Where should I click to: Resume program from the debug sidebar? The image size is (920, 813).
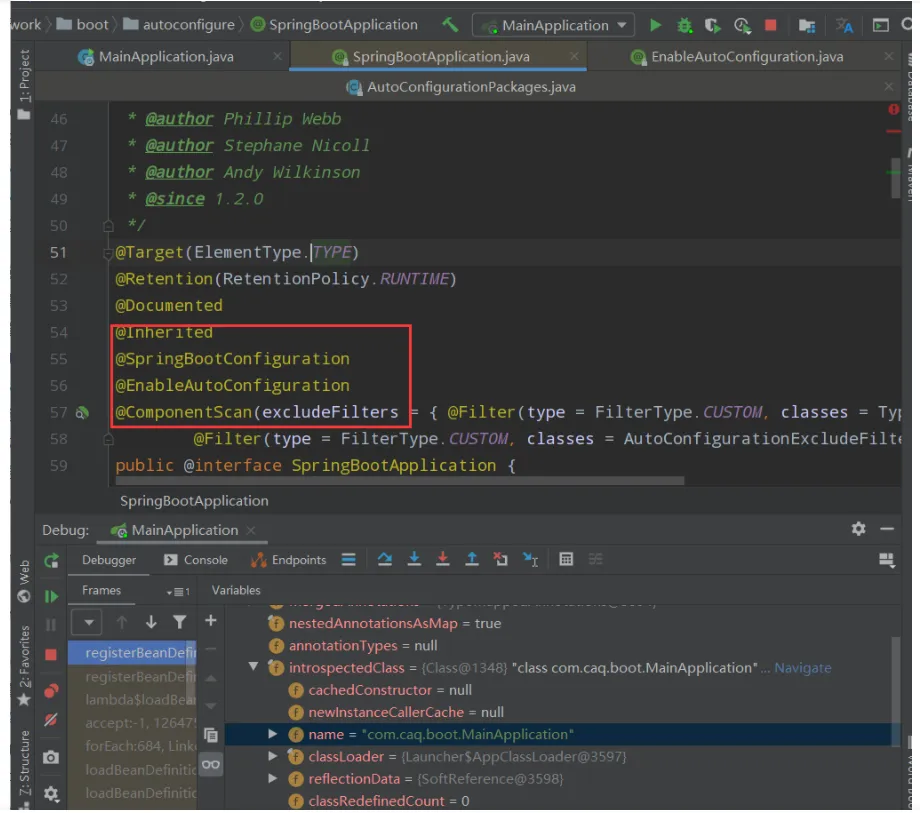pos(51,597)
